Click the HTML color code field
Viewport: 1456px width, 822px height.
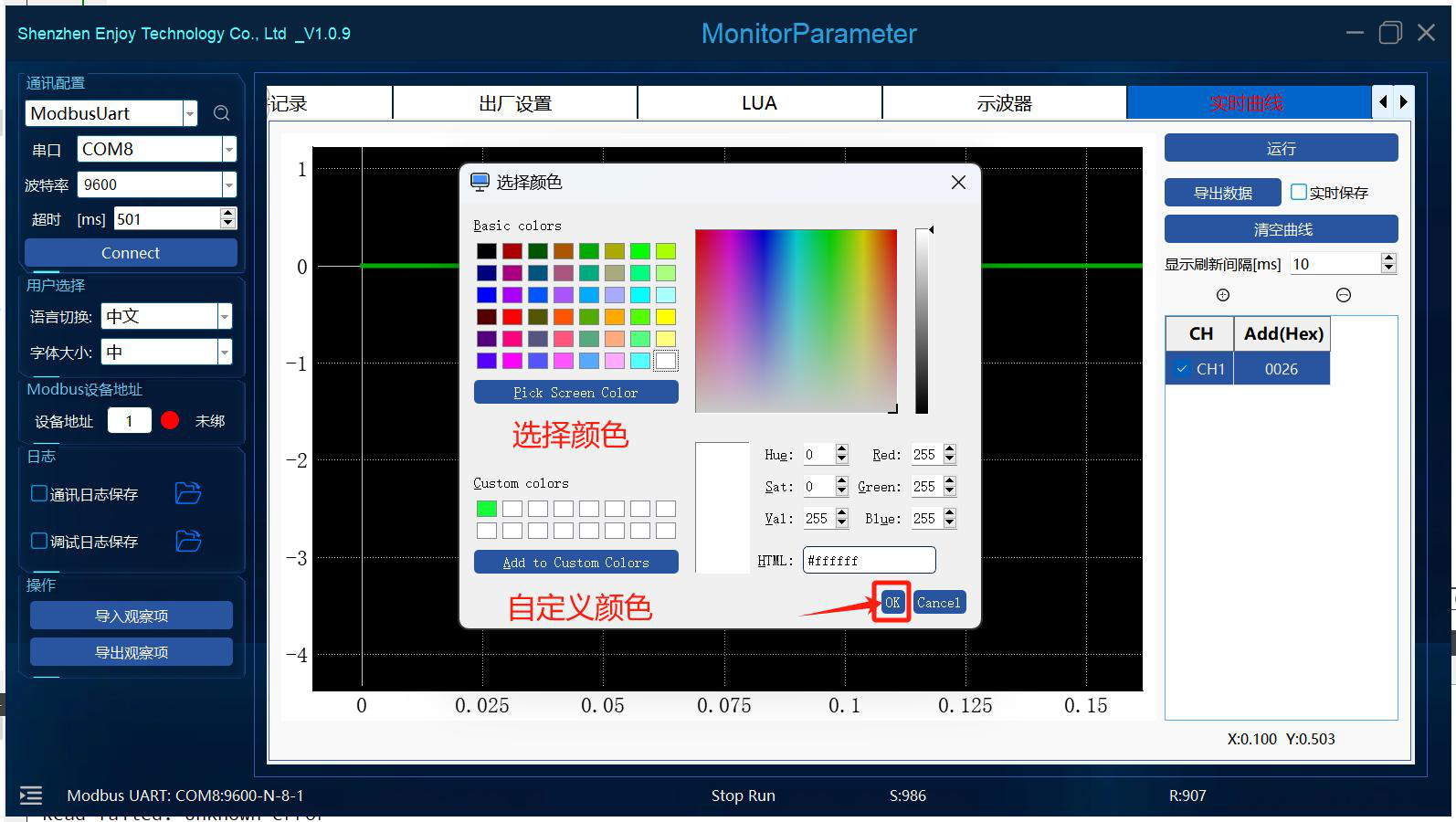click(869, 560)
